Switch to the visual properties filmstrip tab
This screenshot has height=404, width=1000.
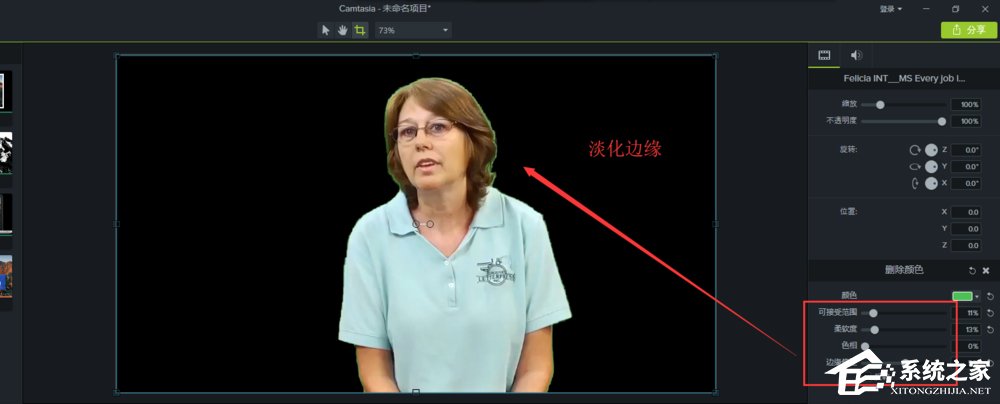824,56
